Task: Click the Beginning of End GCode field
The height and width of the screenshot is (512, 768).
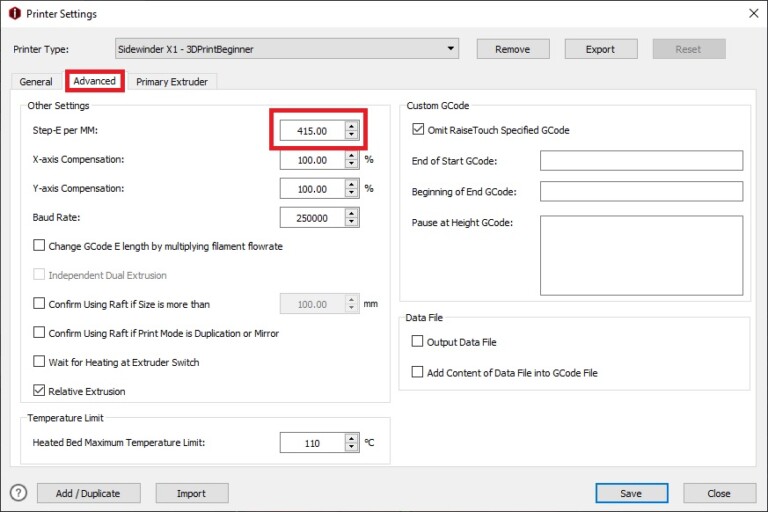Action: 642,192
